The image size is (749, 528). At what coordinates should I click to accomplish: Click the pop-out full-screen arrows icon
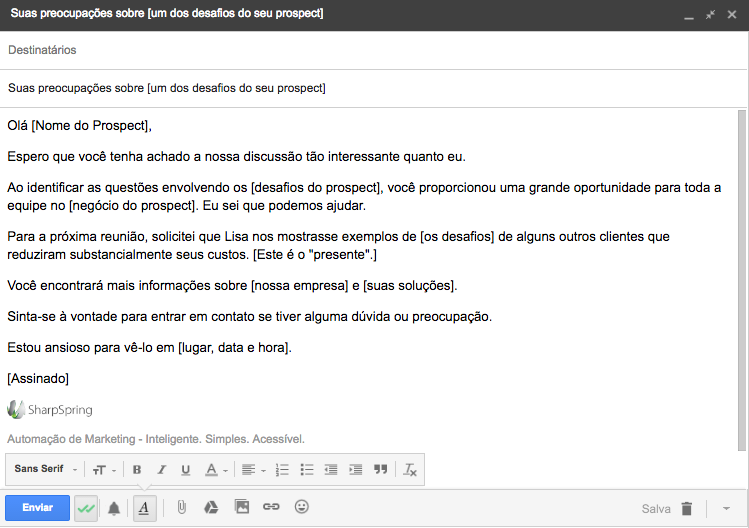(710, 14)
